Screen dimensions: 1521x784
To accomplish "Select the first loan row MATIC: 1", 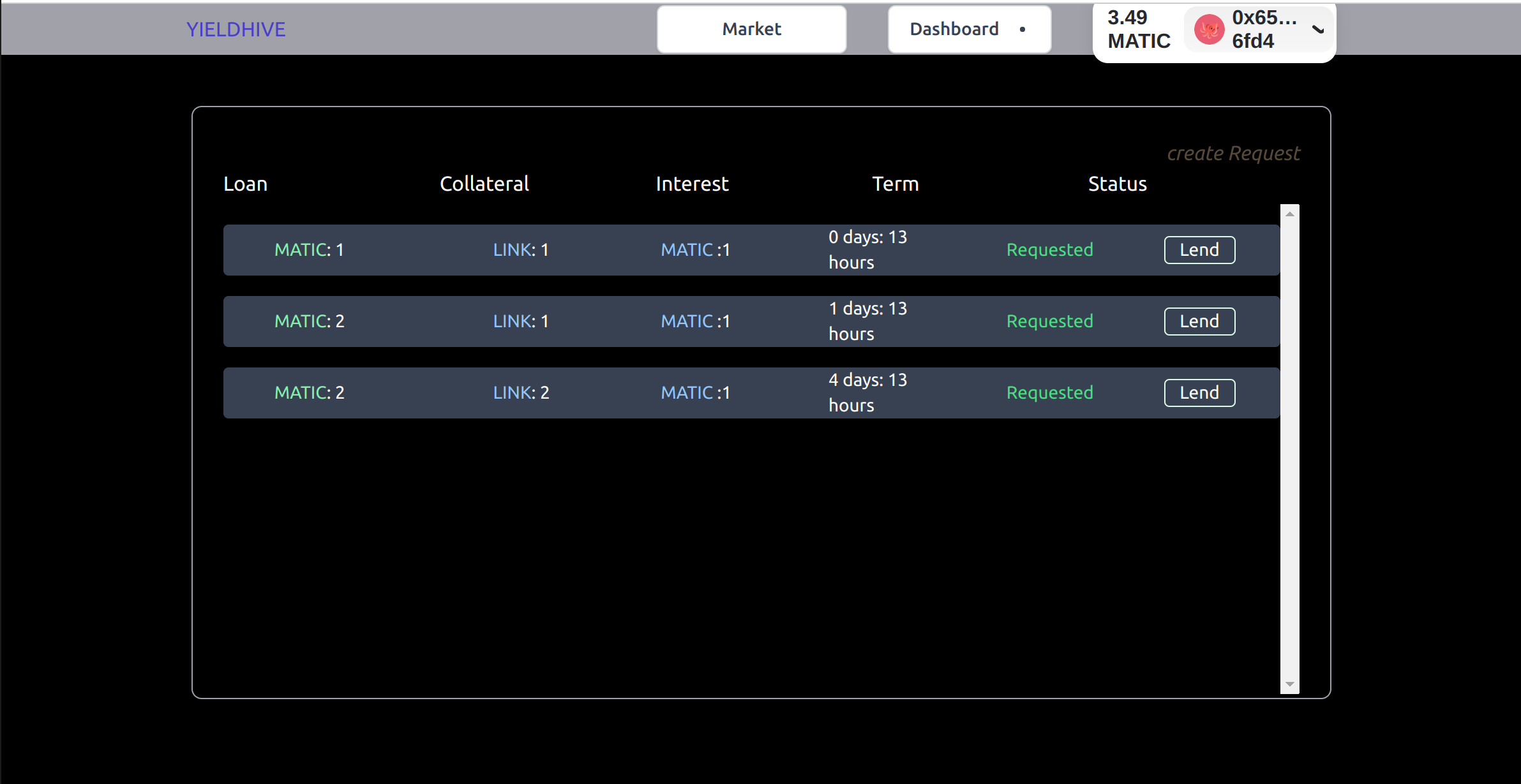I will coord(309,250).
